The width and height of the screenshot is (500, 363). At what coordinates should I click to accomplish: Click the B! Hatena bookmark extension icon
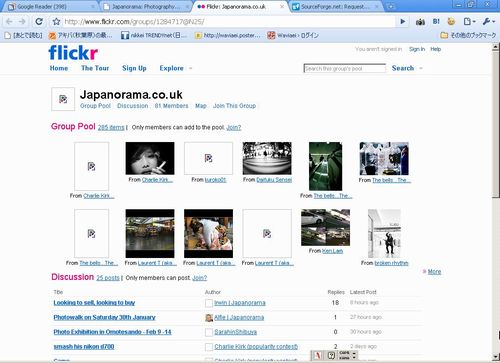(436, 22)
